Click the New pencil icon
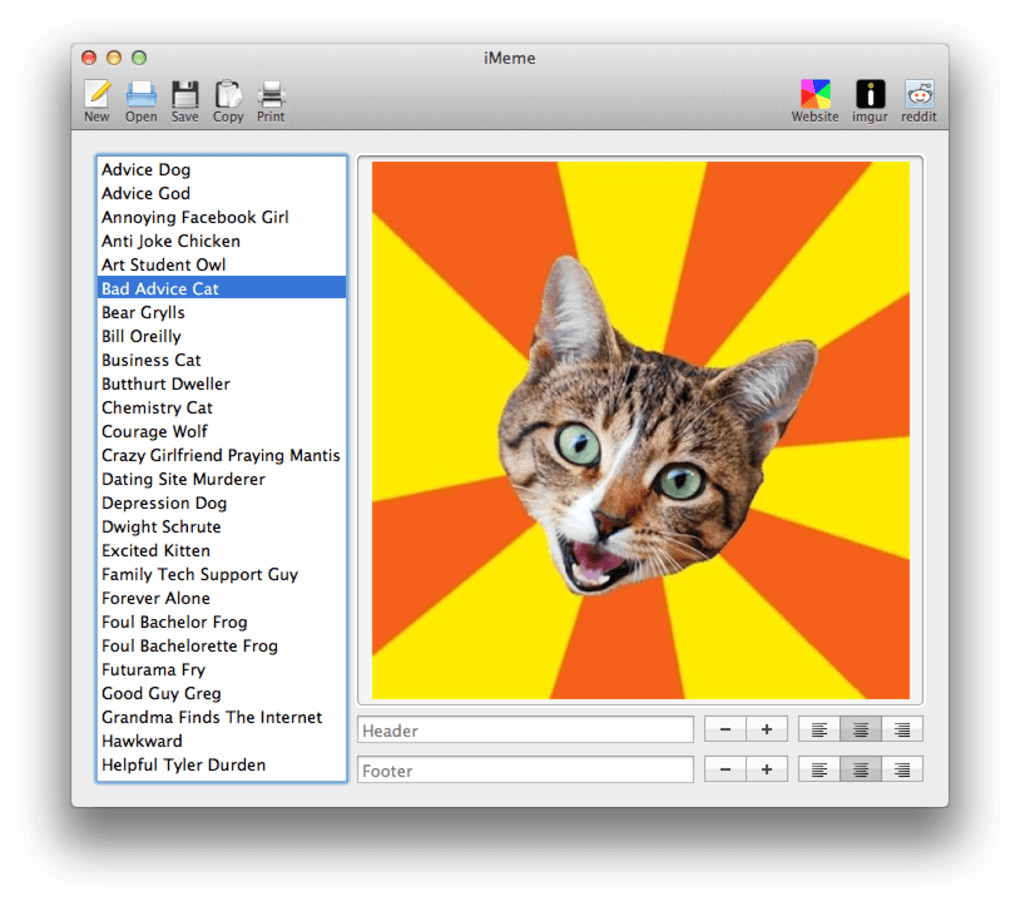The height and width of the screenshot is (906, 1020). (x=97, y=95)
